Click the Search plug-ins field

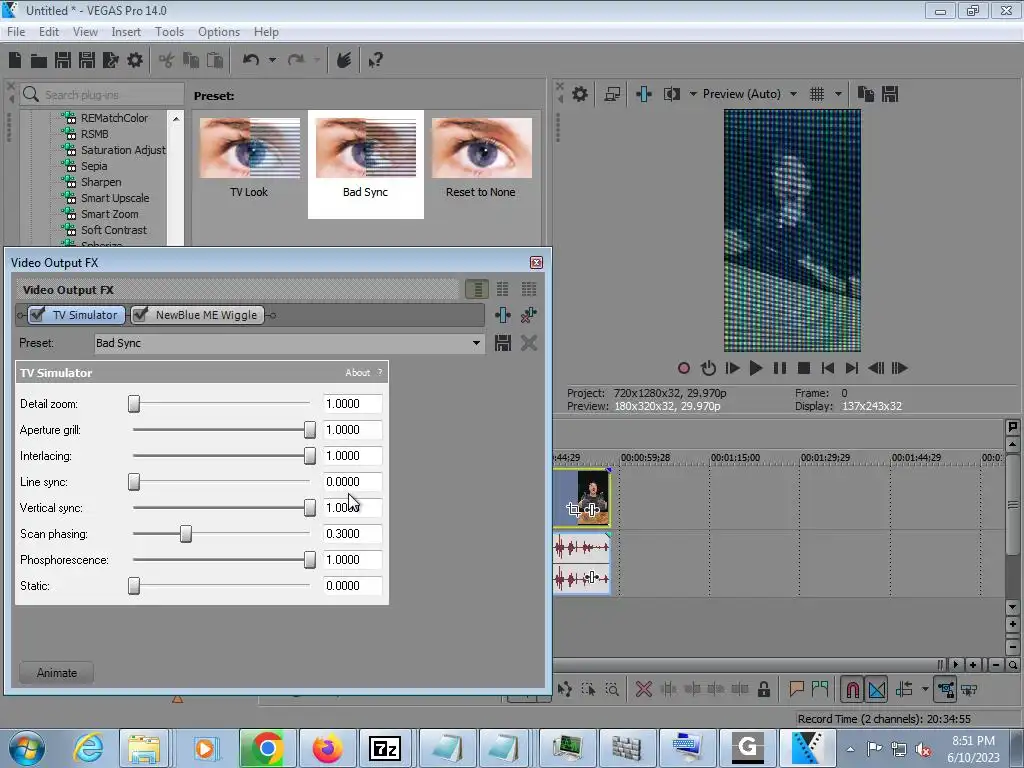pyautogui.click(x=102, y=95)
